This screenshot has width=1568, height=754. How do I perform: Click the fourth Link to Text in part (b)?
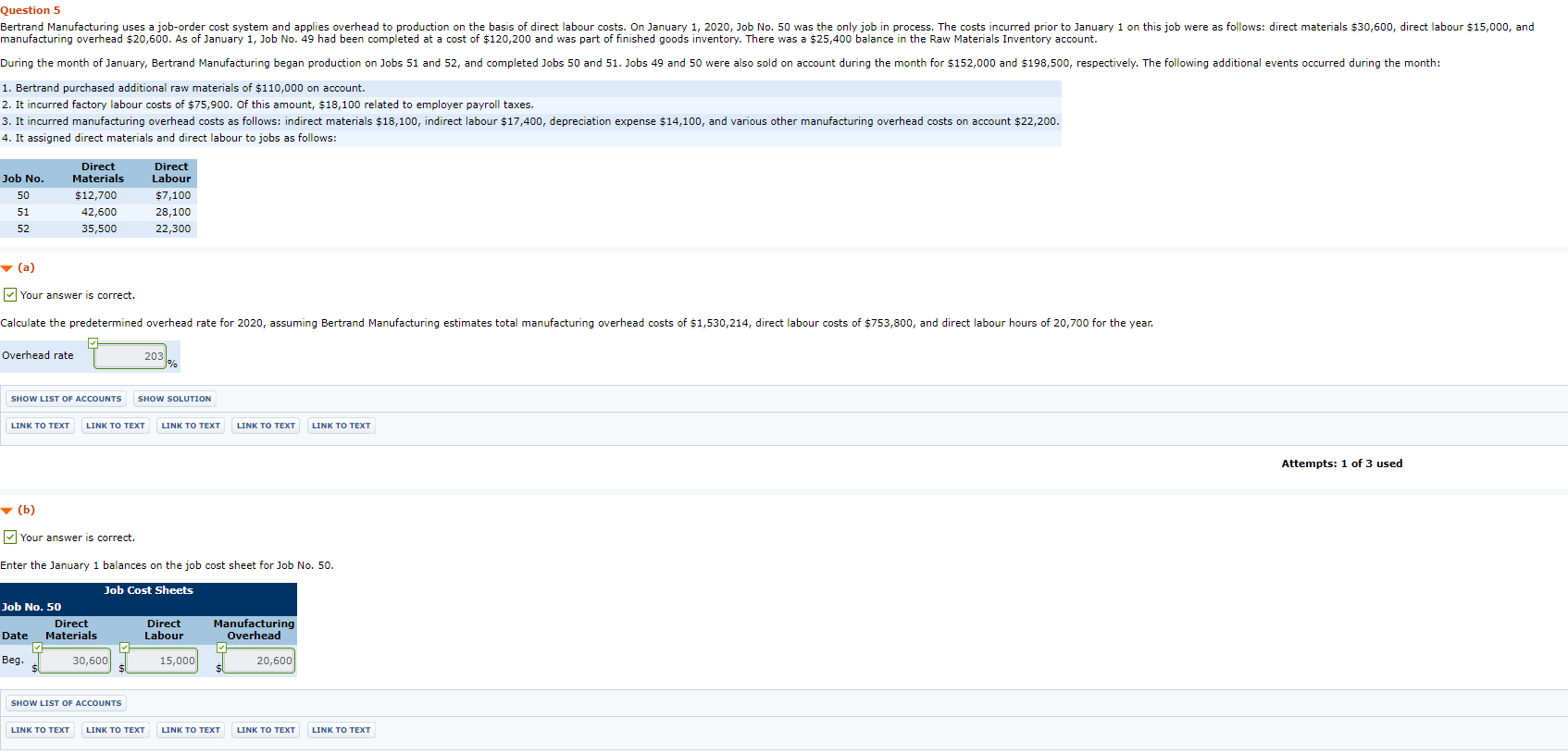pyautogui.click(x=266, y=730)
